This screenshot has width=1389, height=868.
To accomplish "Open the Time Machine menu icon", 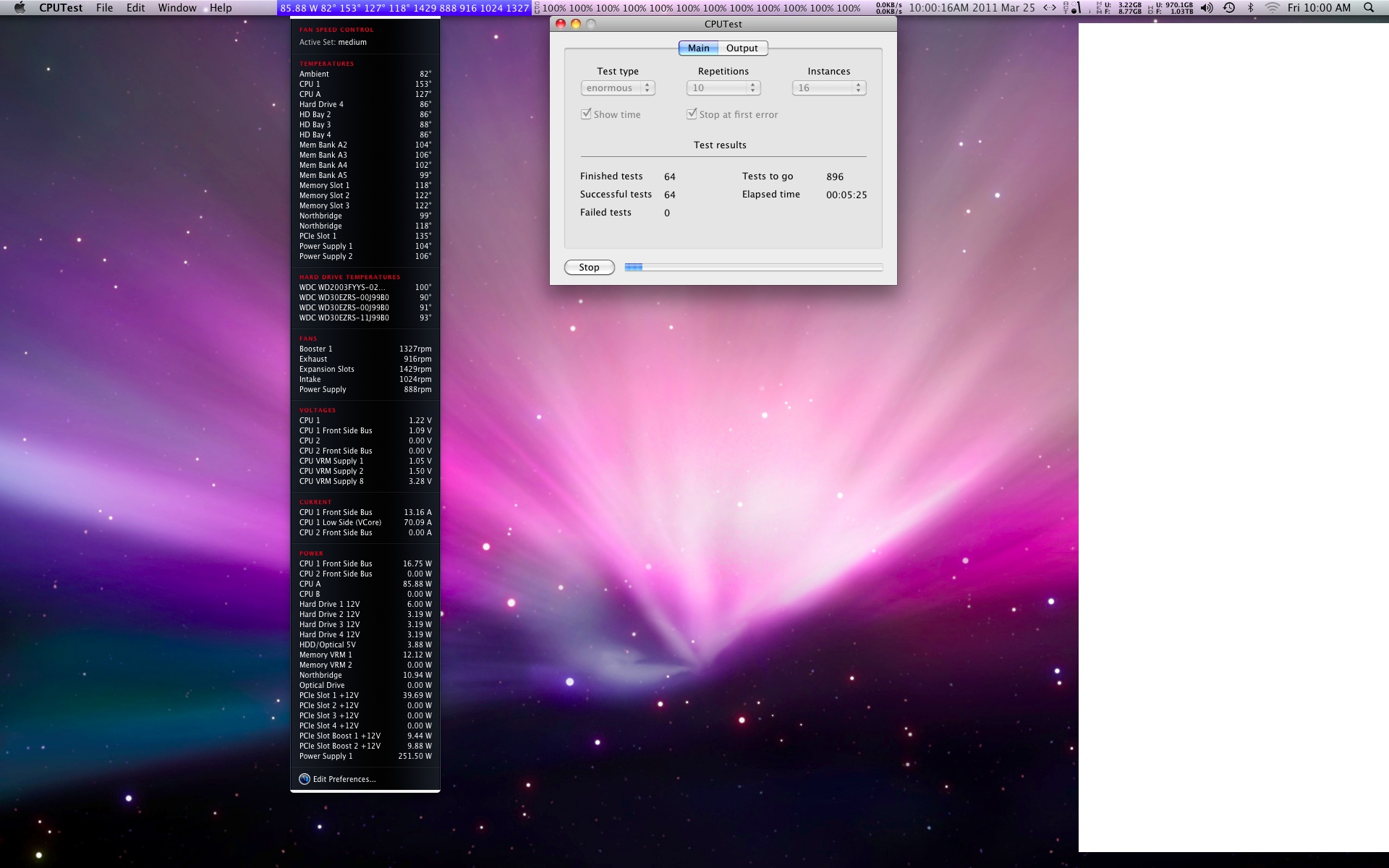I will (1229, 8).
